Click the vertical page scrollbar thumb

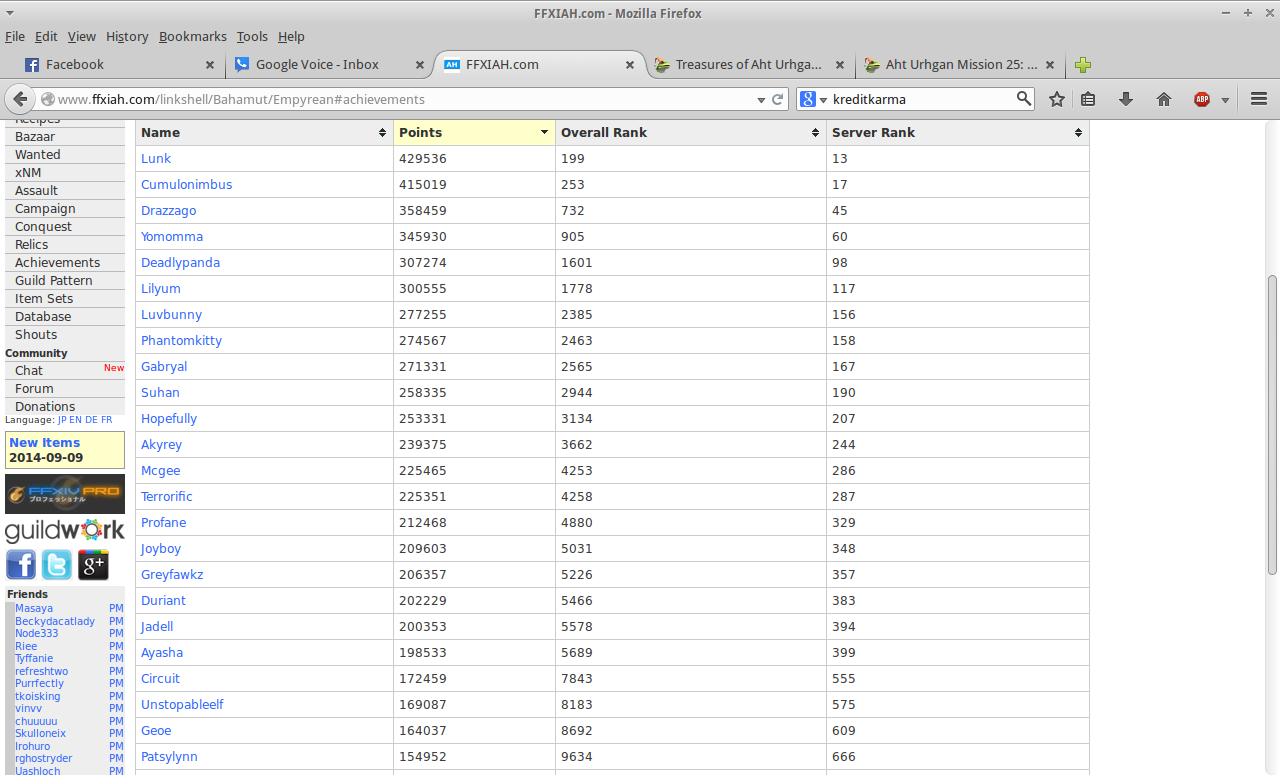pyautogui.click(x=1272, y=425)
